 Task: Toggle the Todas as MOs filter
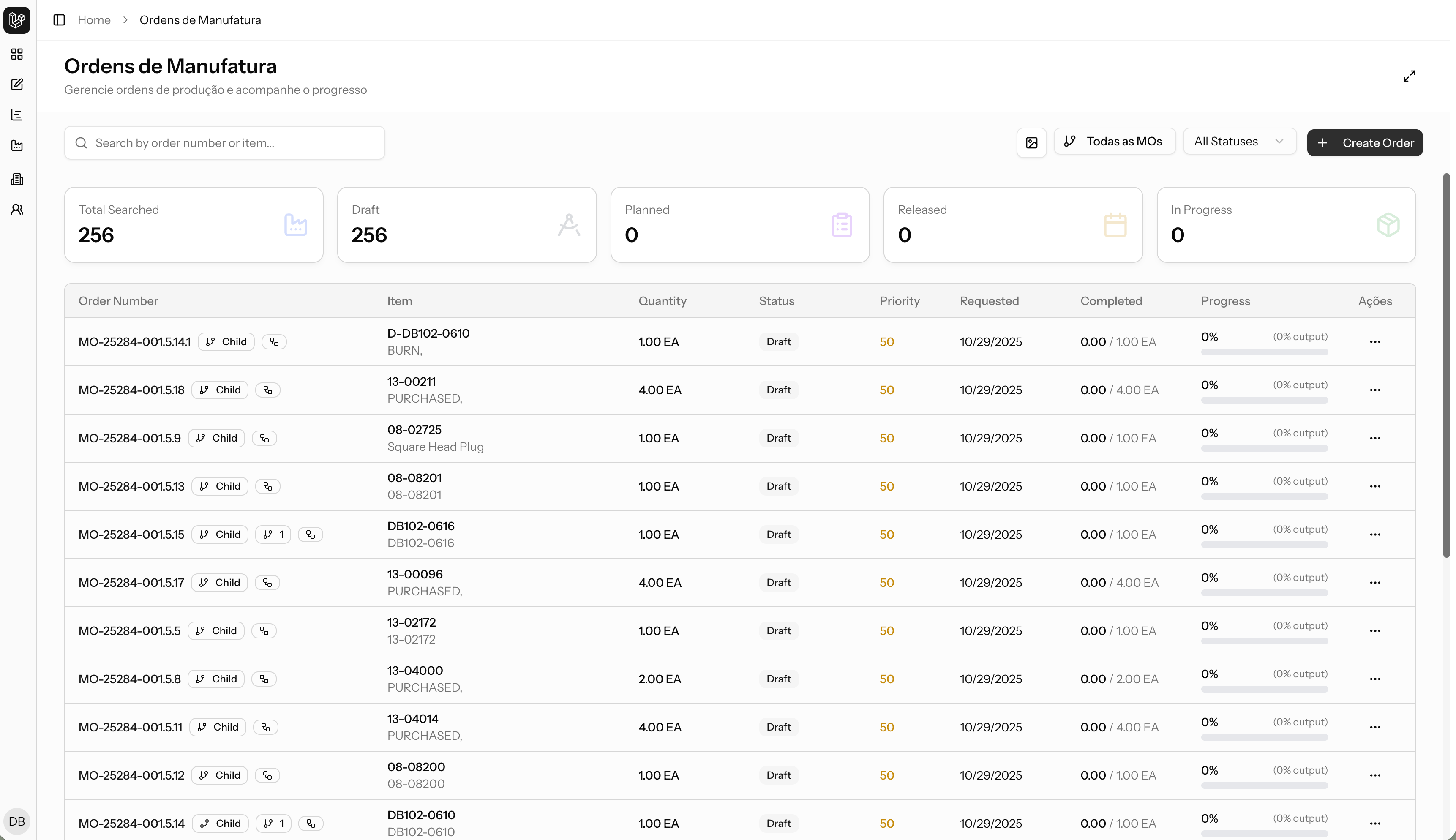(1114, 142)
